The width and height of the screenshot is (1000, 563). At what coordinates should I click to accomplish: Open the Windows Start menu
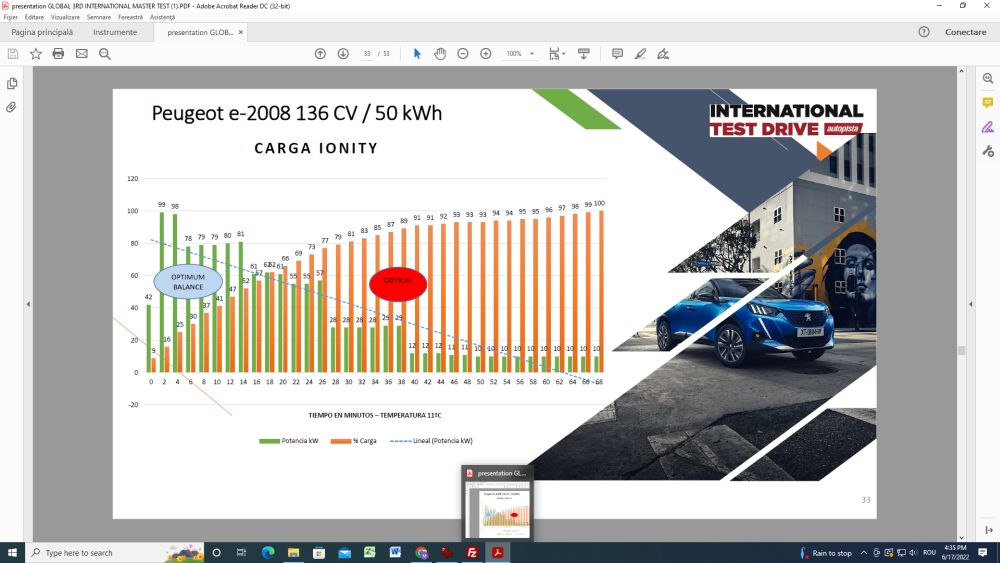tap(12, 552)
